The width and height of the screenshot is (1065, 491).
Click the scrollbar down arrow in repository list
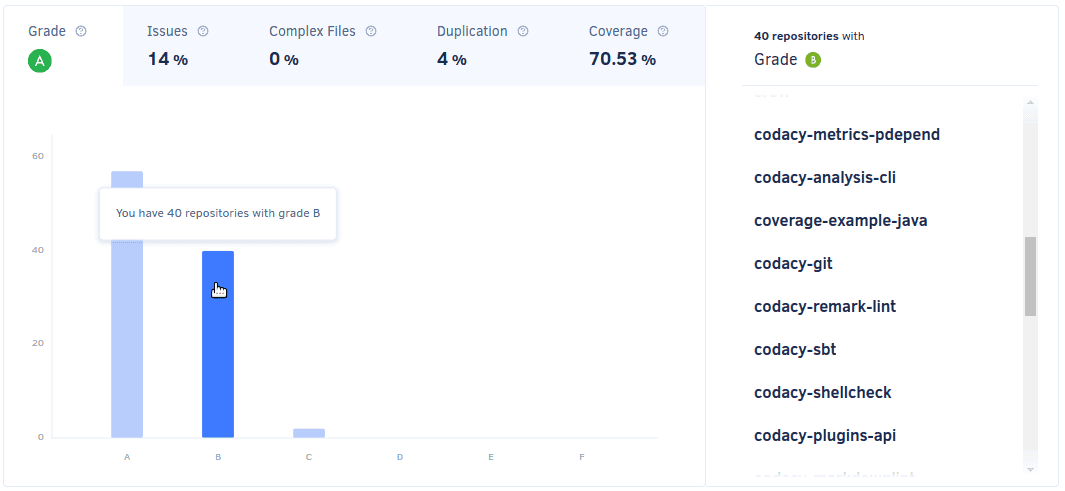[1030, 469]
